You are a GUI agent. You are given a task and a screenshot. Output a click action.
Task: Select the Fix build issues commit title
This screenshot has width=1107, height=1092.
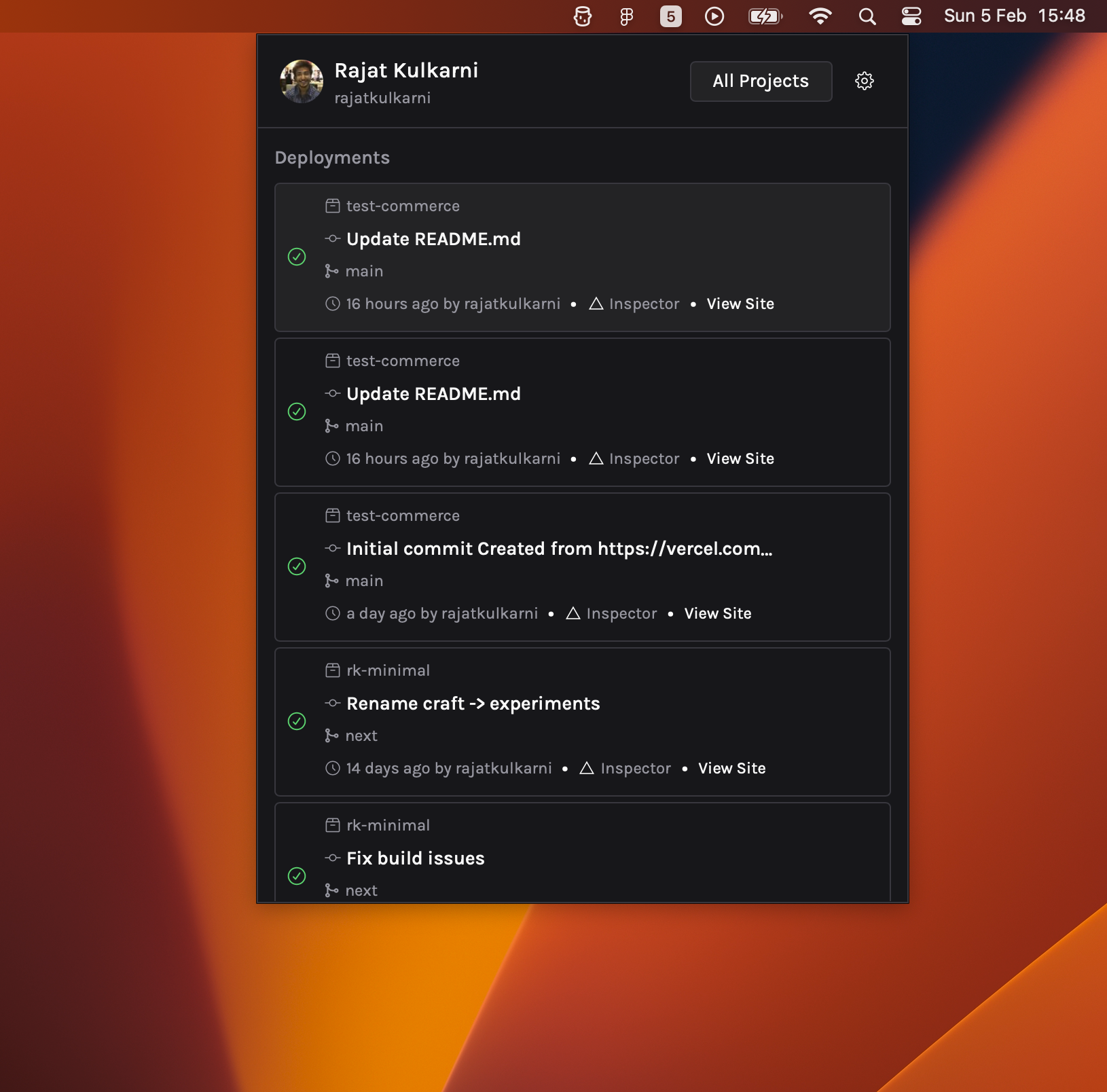pos(416,858)
